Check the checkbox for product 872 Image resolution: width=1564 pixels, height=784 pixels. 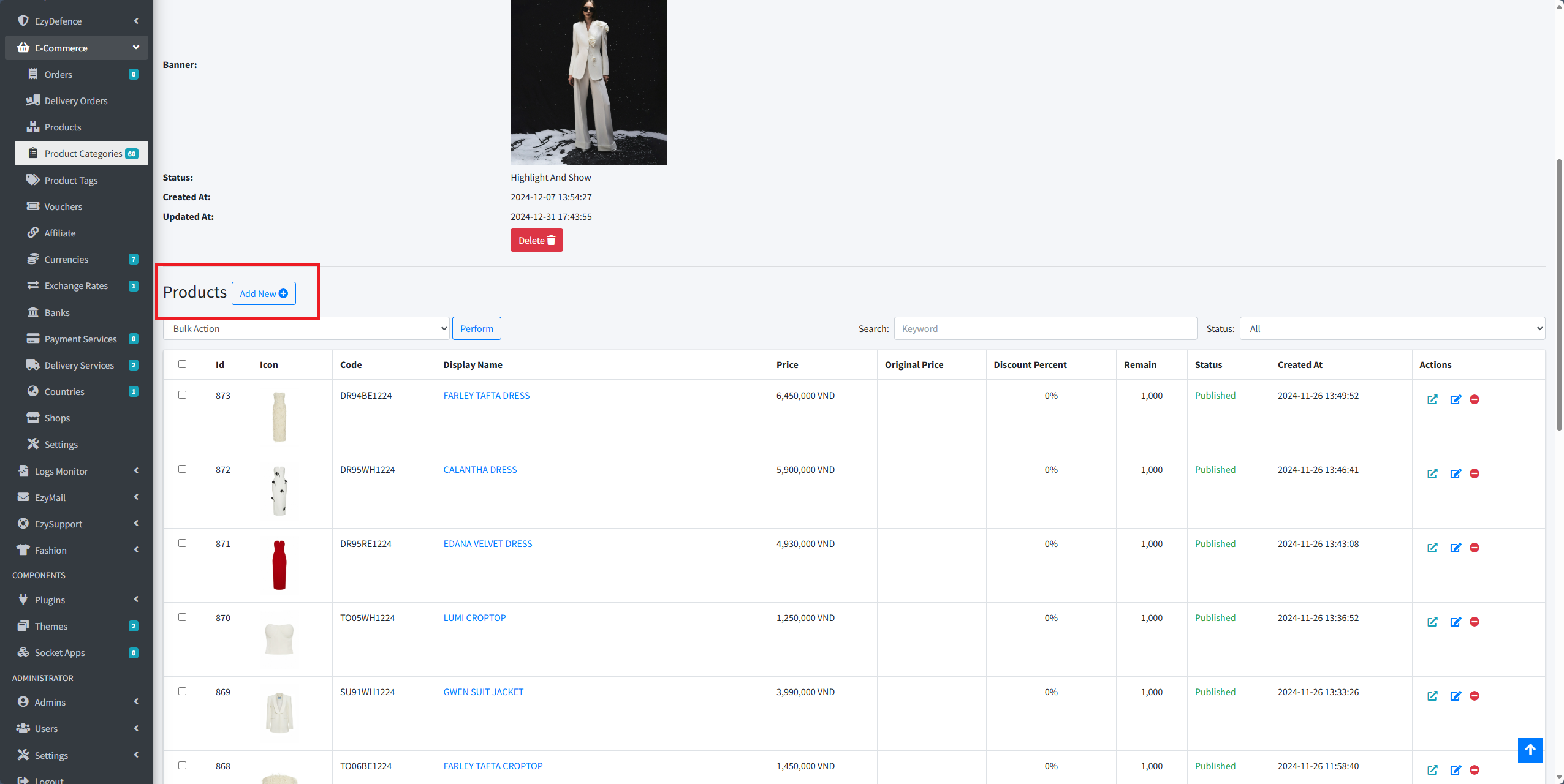[x=182, y=469]
